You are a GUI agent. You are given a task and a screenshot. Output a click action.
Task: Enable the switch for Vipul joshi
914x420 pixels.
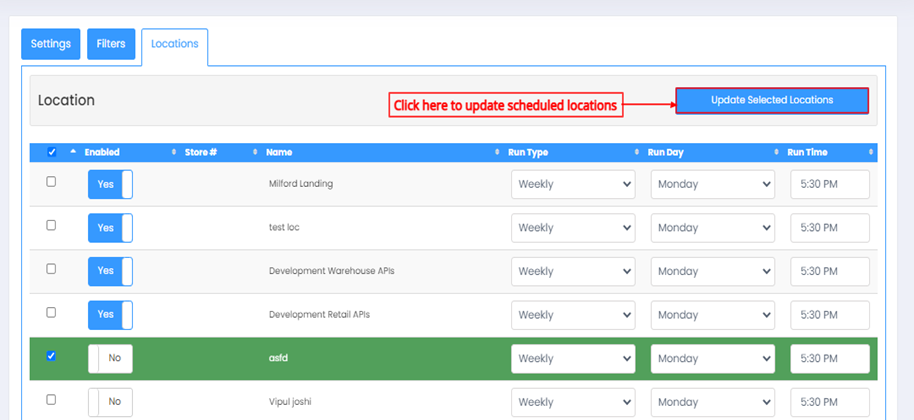coord(110,402)
